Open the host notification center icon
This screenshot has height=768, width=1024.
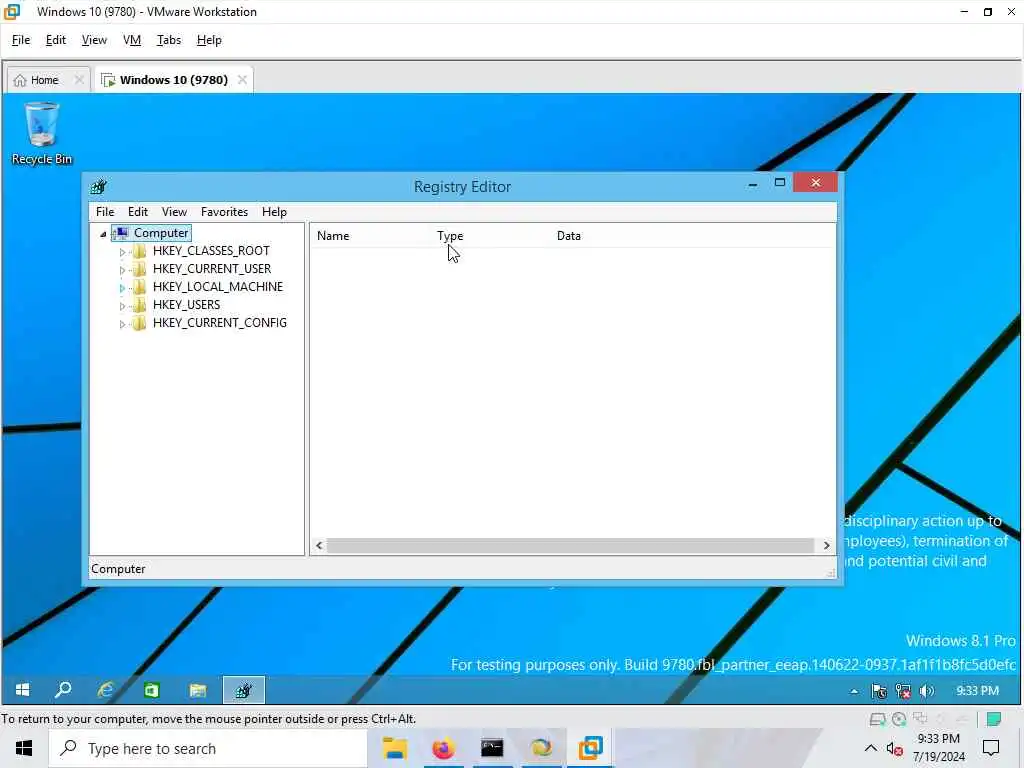[x=991, y=748]
